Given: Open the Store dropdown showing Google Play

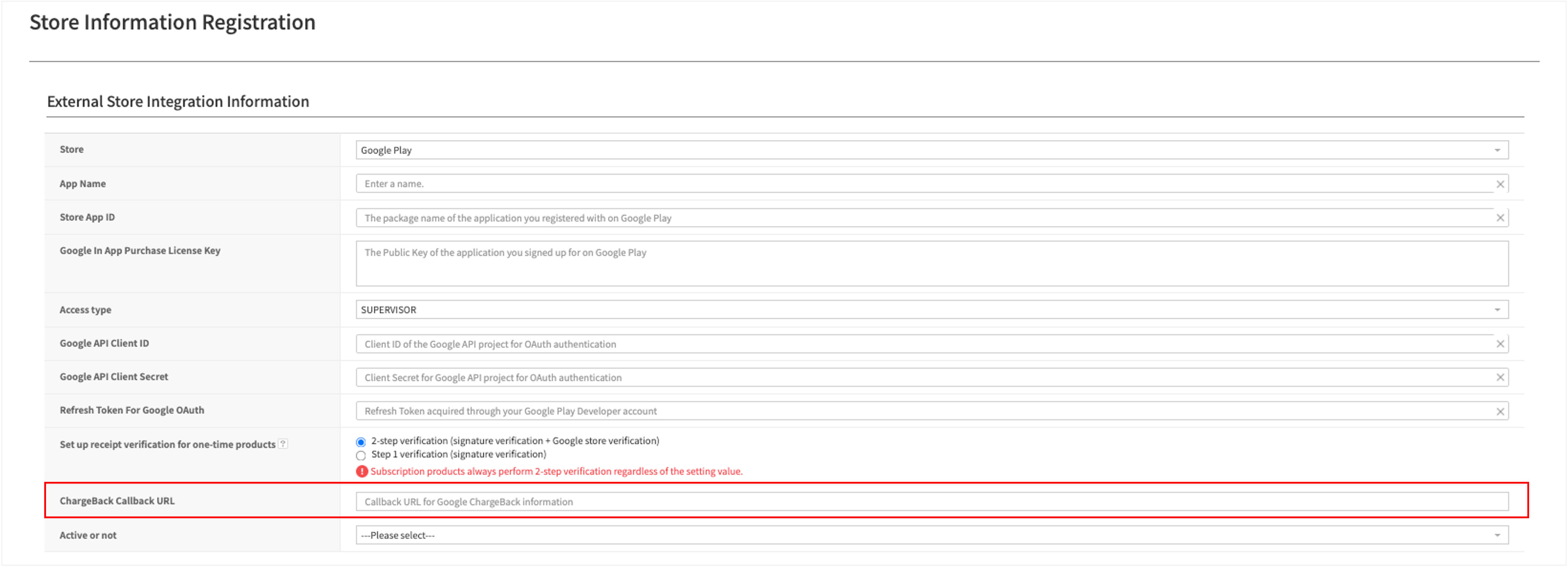Looking at the screenshot, I should [932, 150].
